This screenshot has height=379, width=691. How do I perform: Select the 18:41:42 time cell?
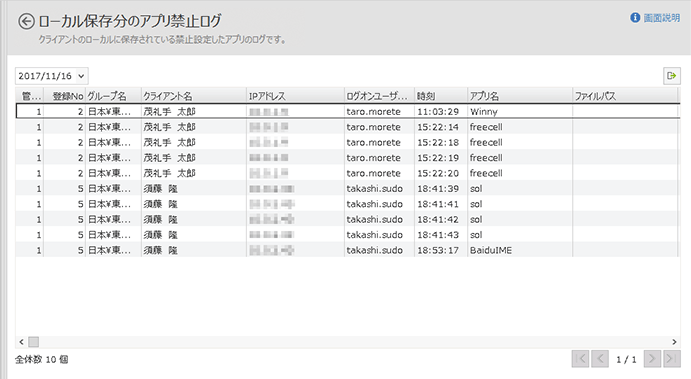coord(441,219)
